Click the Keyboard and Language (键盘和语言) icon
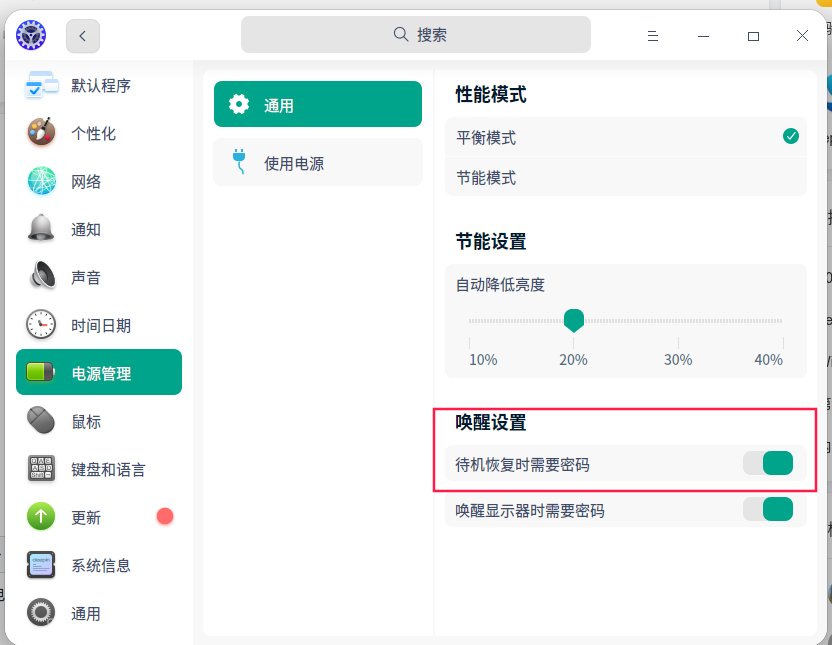Viewport: 832px width, 645px height. (41, 470)
